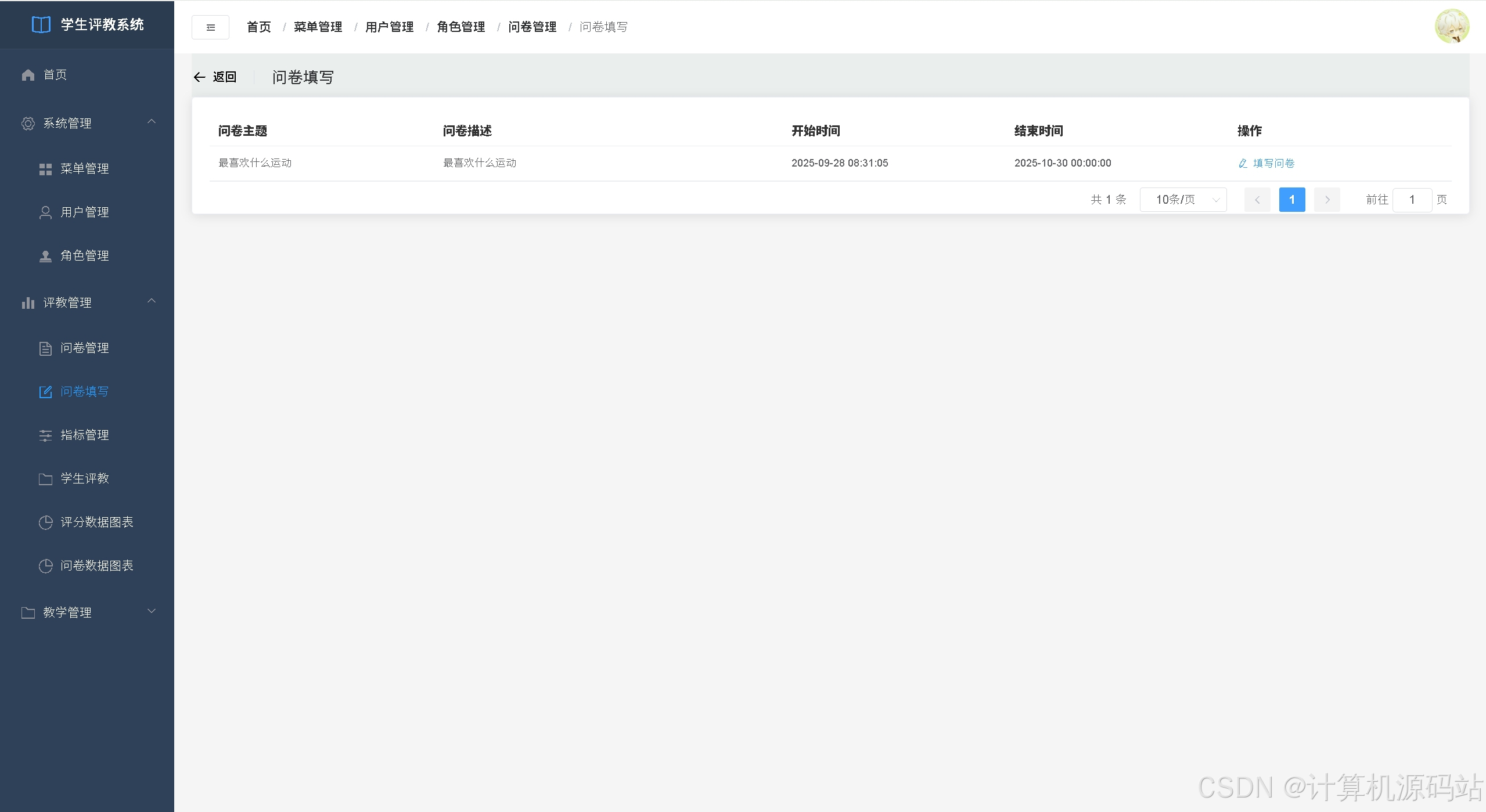
Task: Click the 最喜欢什么运动 cell under 问卷描述
Action: [x=480, y=163]
